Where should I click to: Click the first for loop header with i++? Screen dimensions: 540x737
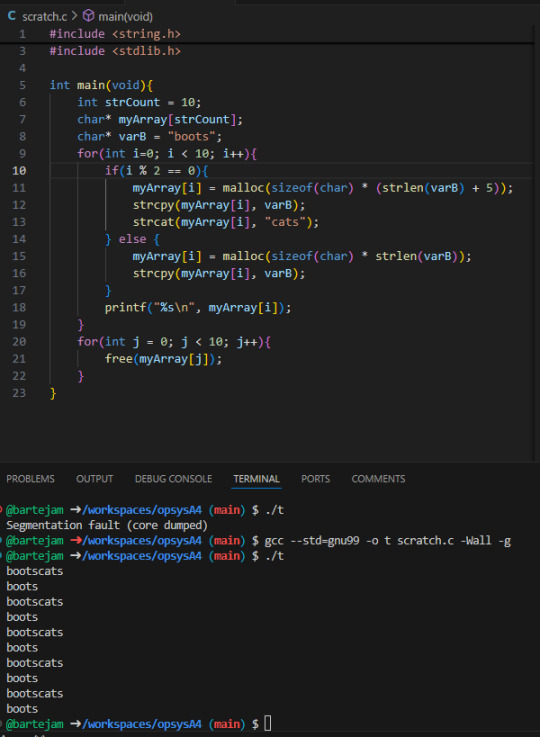167,154
